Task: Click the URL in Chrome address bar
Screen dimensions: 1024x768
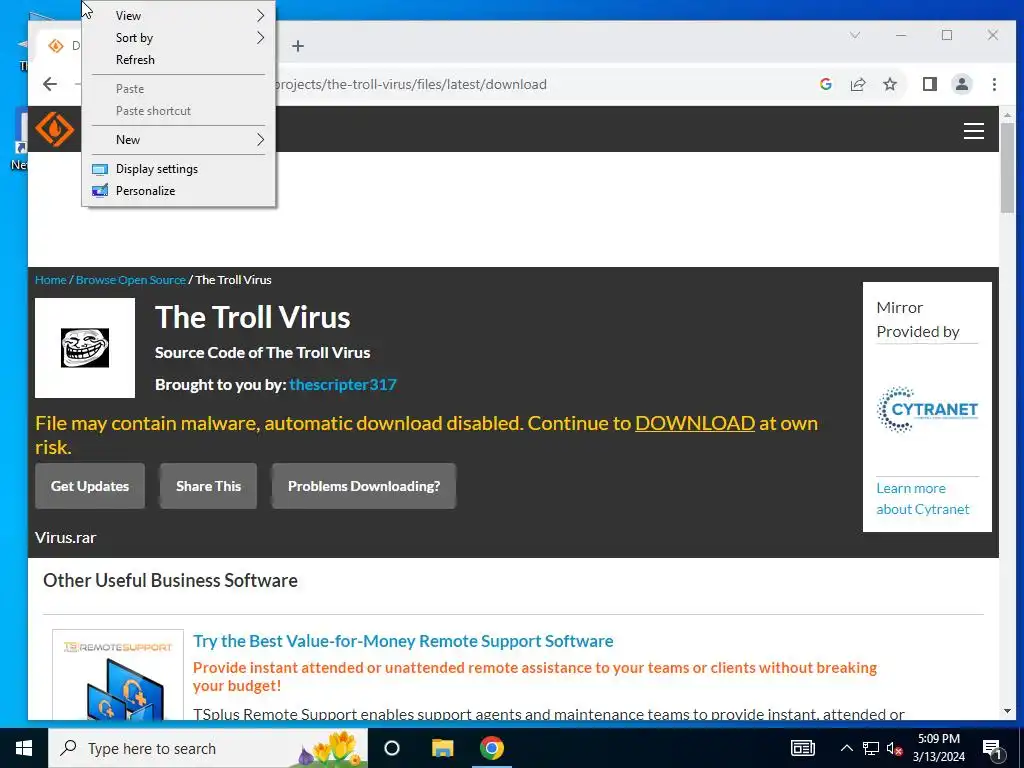Action: (x=410, y=84)
